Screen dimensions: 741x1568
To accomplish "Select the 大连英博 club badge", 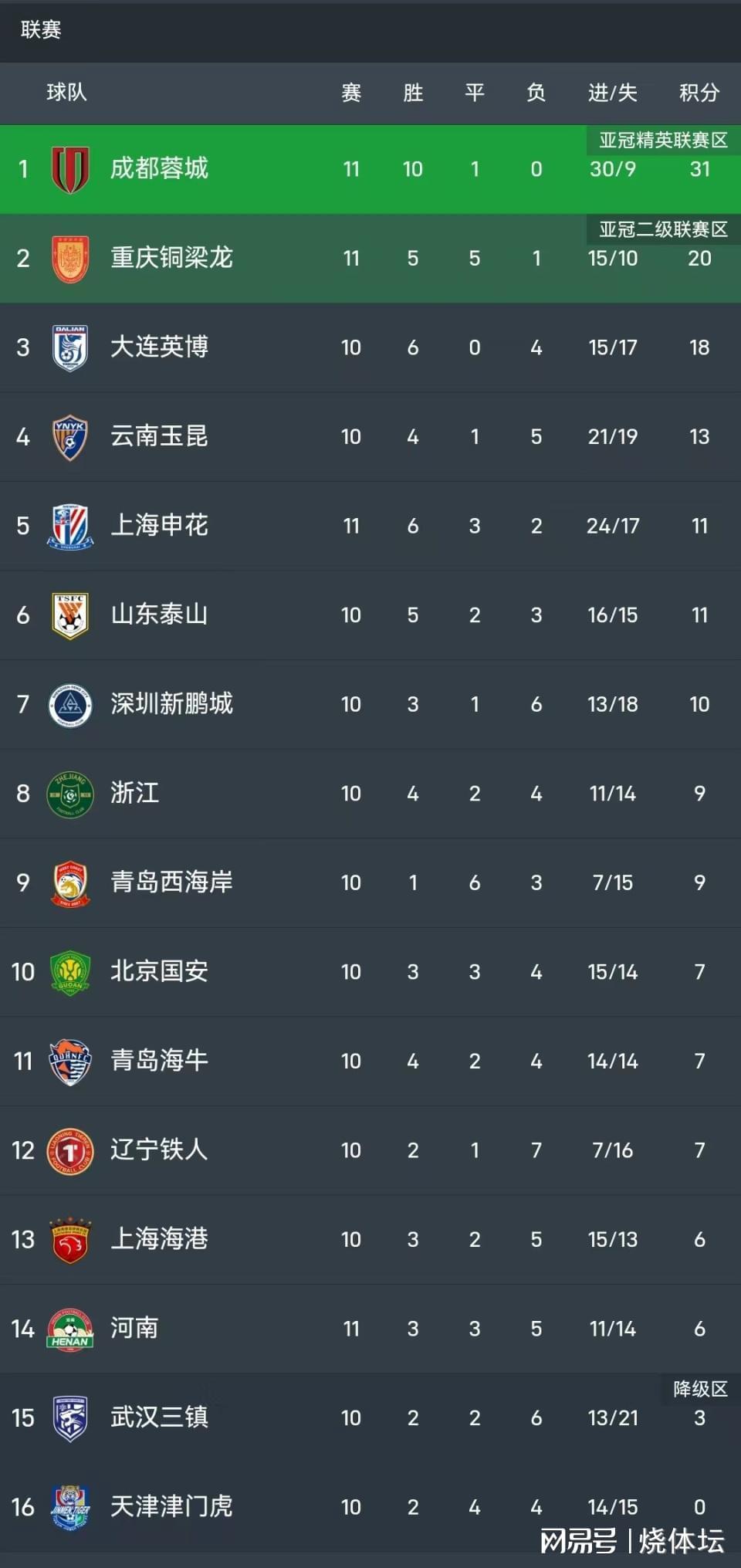I will (70, 347).
